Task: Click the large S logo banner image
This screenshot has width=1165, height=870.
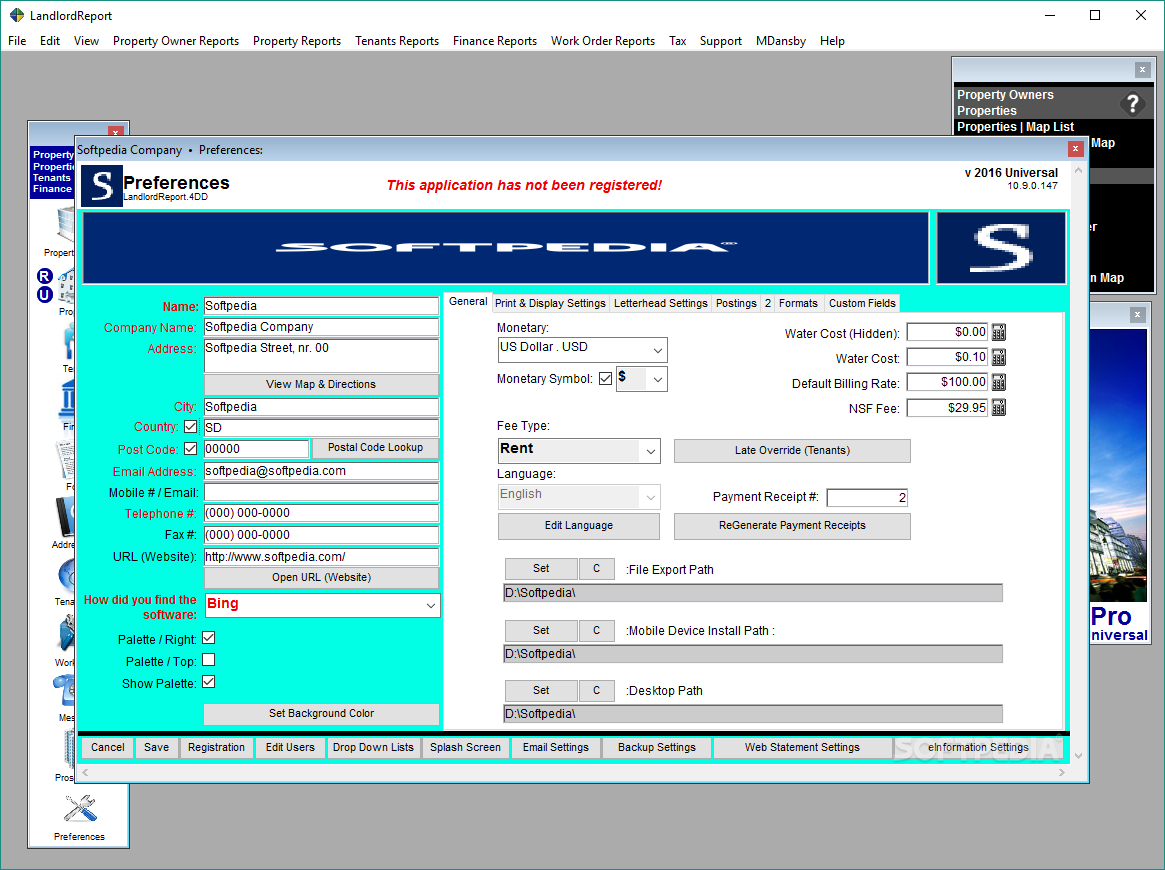Action: [1001, 248]
